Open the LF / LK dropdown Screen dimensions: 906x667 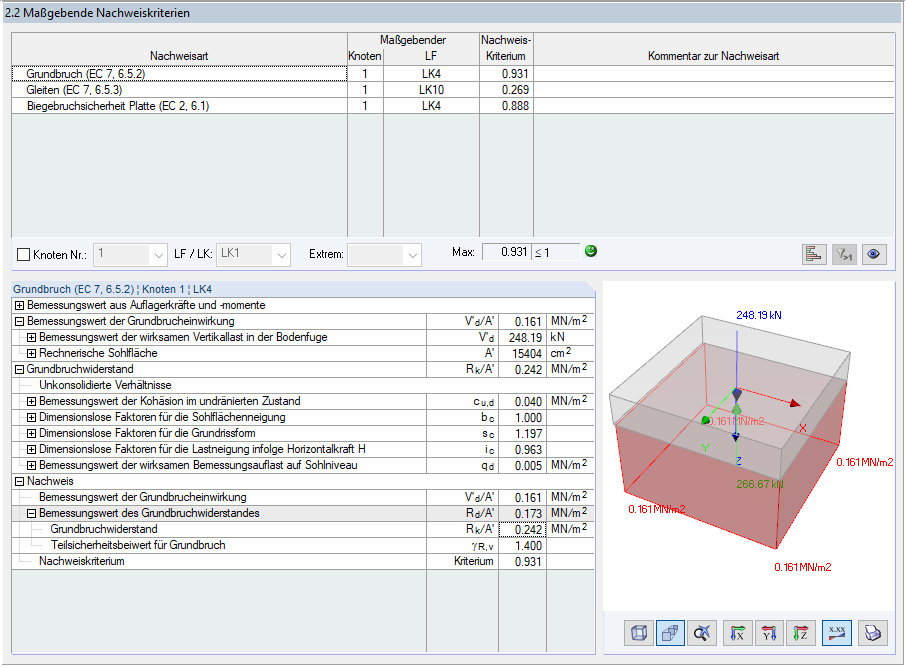[281, 255]
